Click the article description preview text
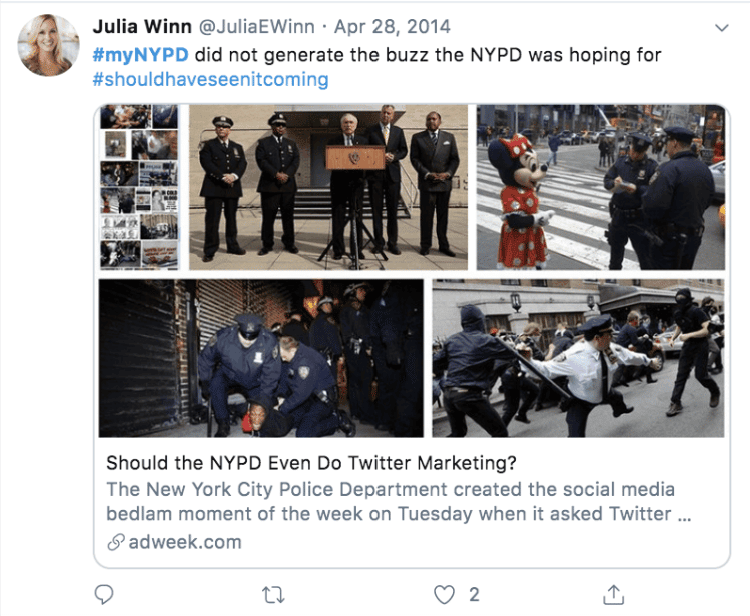The image size is (750, 616). 398,501
